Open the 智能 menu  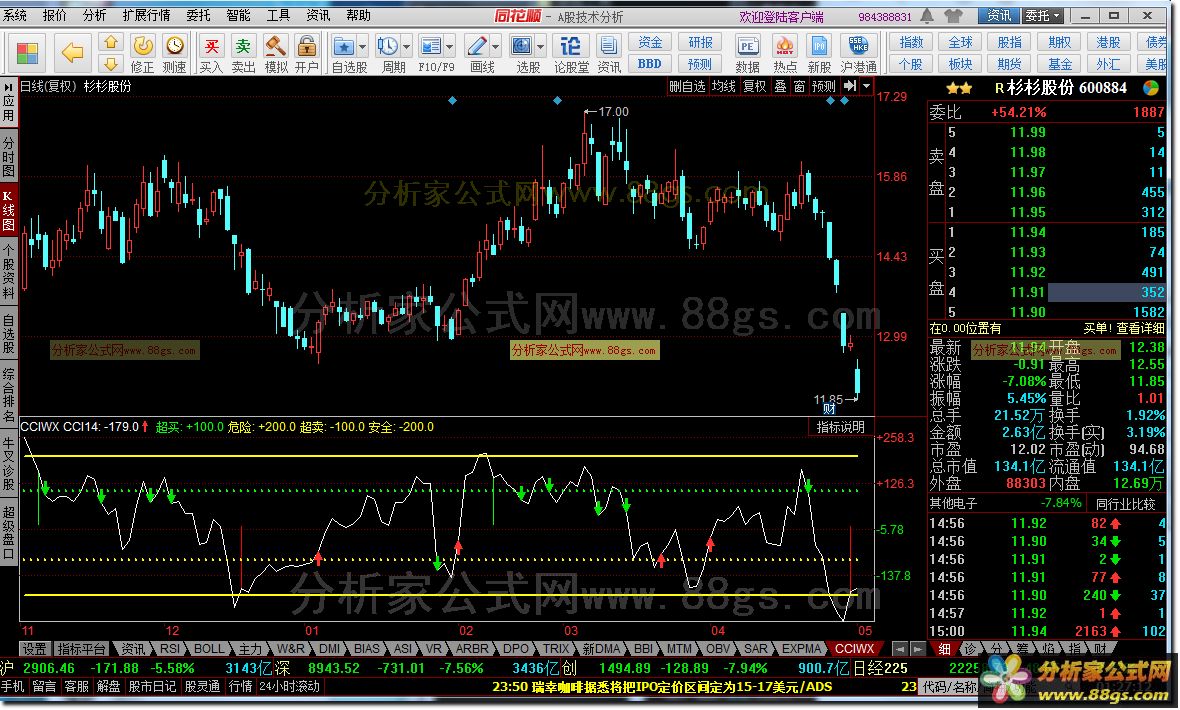[x=239, y=15]
